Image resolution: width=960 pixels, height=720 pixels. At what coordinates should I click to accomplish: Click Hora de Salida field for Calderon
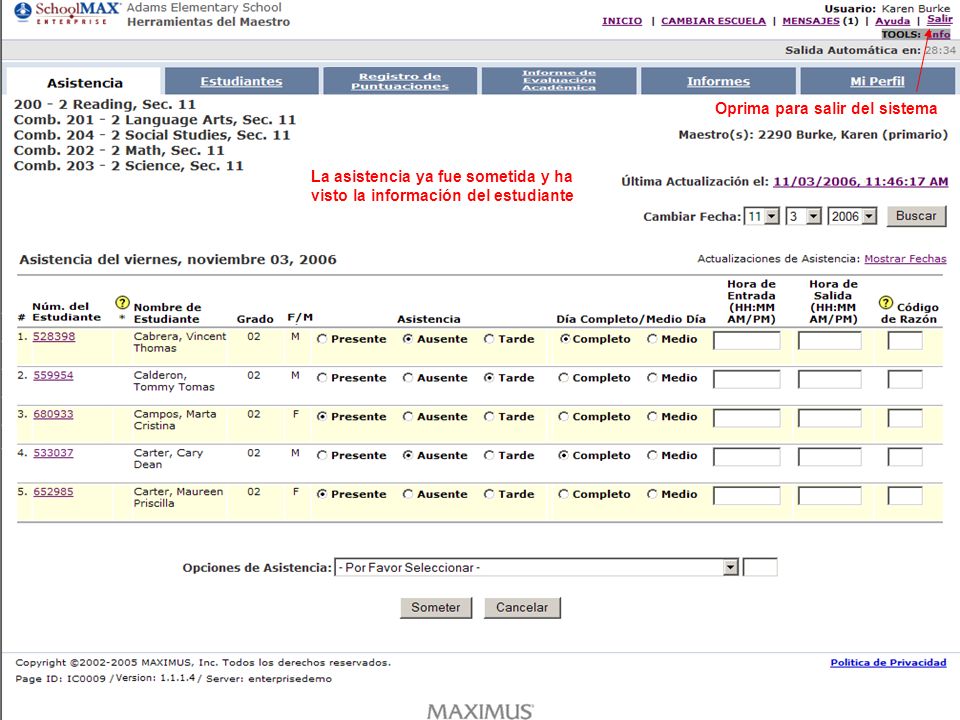point(830,380)
